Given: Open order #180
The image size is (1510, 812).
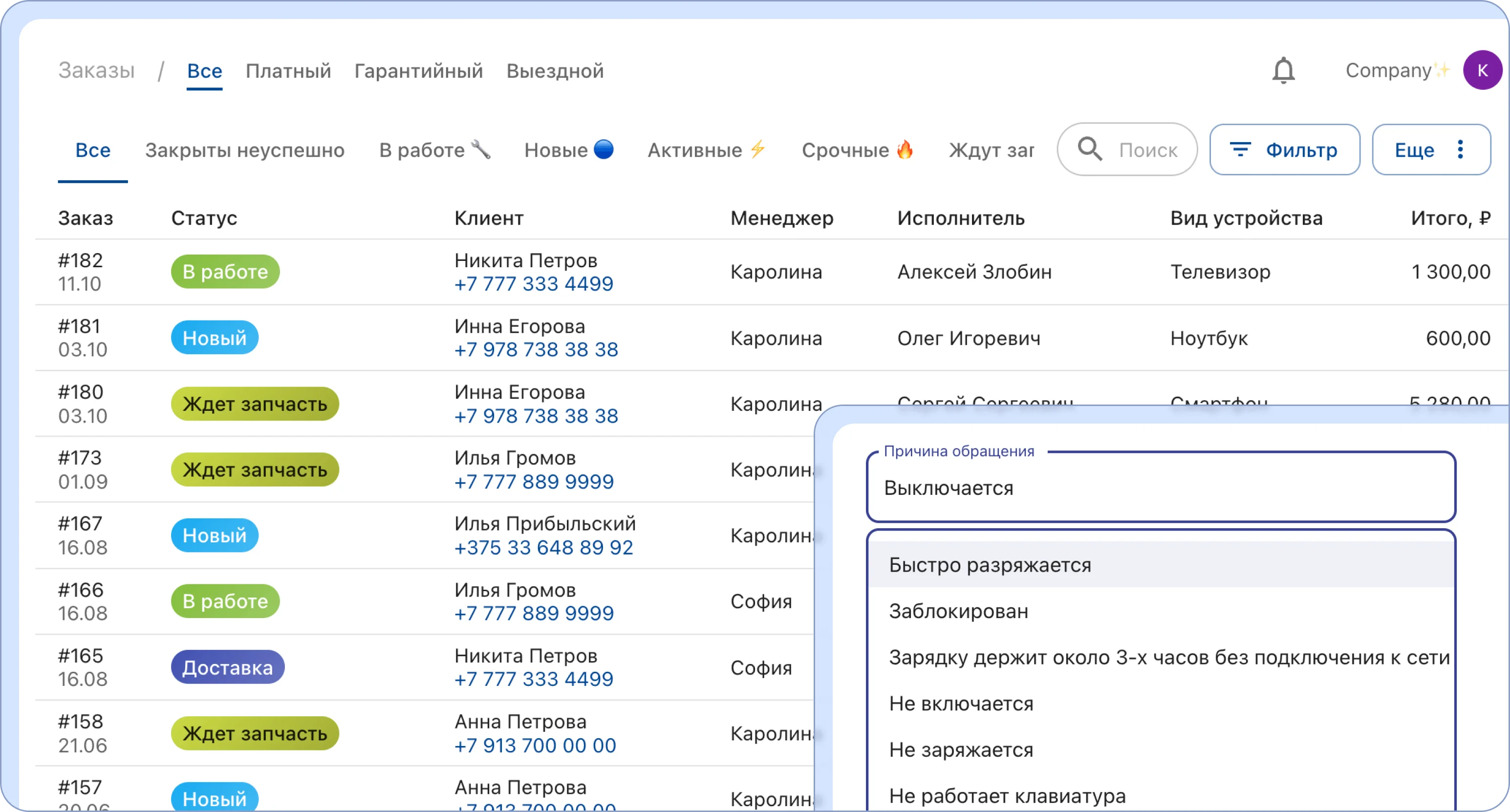Looking at the screenshot, I should (x=80, y=392).
